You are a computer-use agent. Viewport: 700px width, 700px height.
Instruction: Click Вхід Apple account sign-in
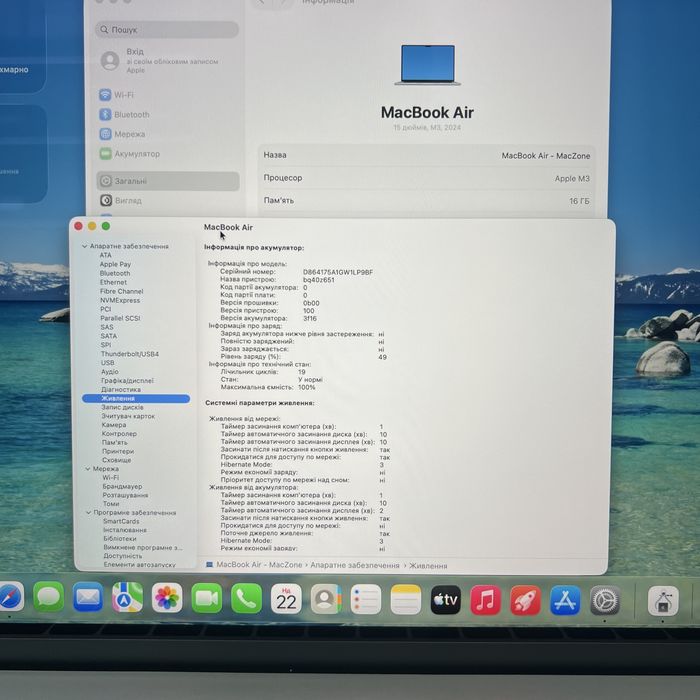pyautogui.click(x=160, y=60)
